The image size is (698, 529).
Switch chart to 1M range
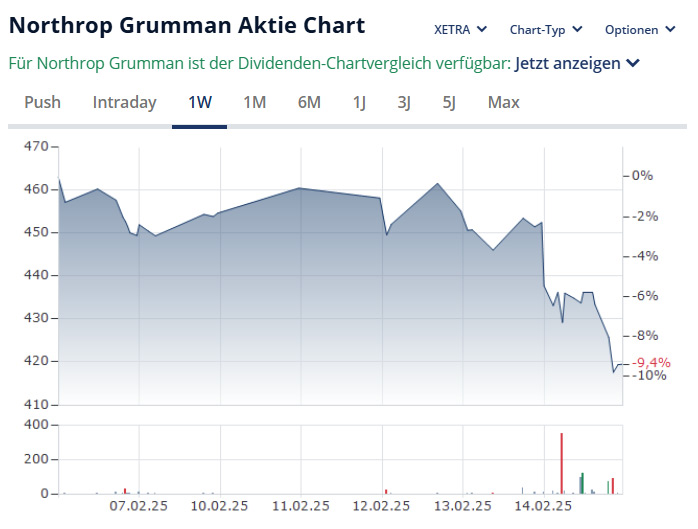pyautogui.click(x=254, y=102)
